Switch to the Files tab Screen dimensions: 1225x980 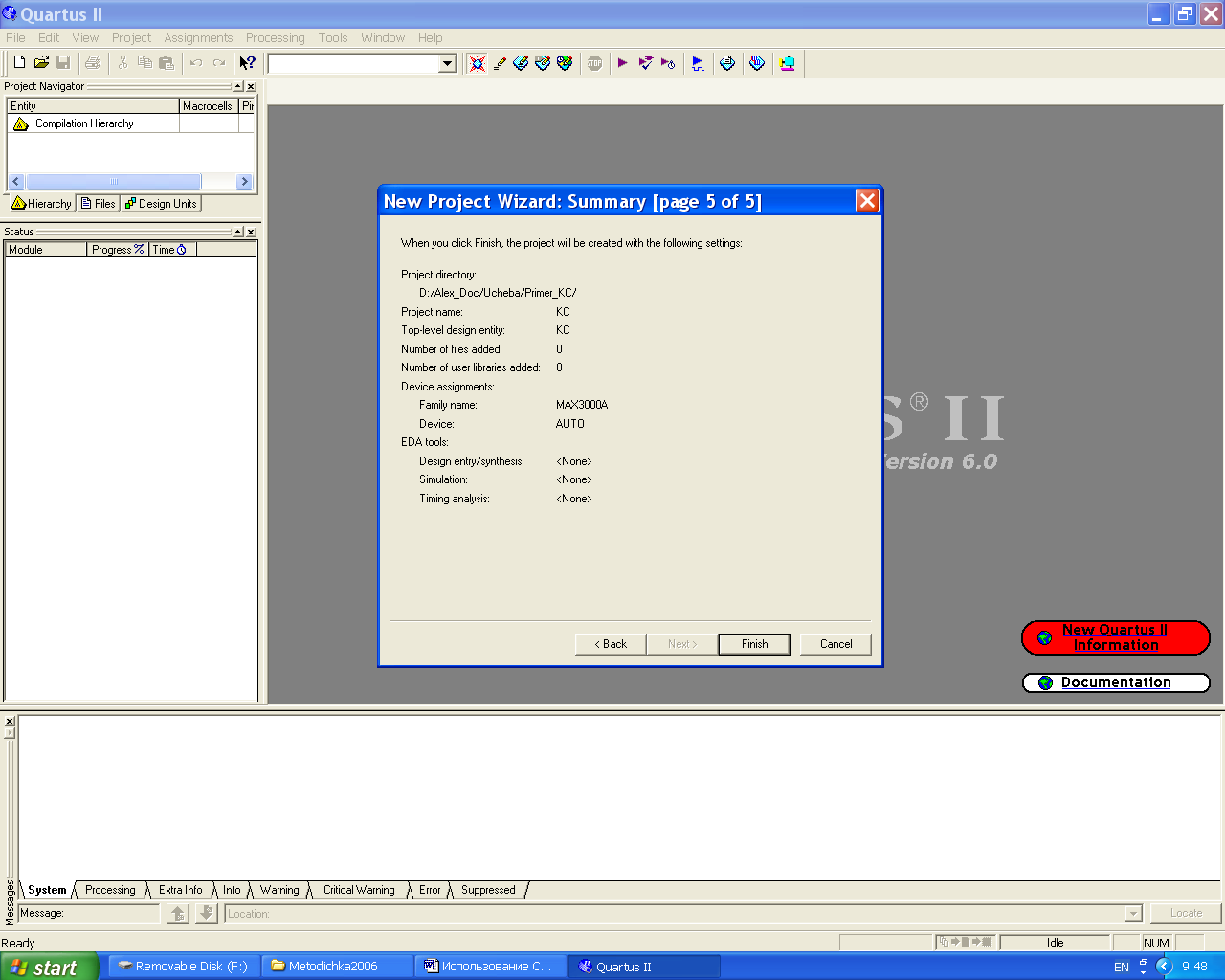[99, 204]
